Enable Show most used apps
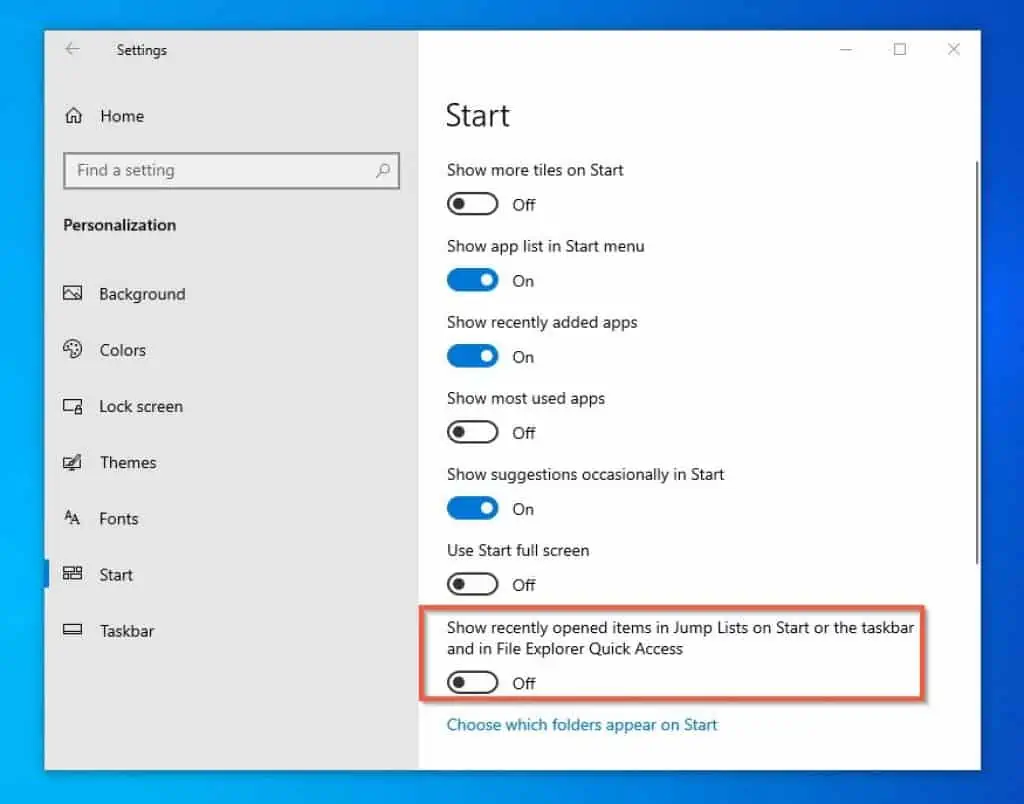The height and width of the screenshot is (804, 1024). (x=472, y=432)
